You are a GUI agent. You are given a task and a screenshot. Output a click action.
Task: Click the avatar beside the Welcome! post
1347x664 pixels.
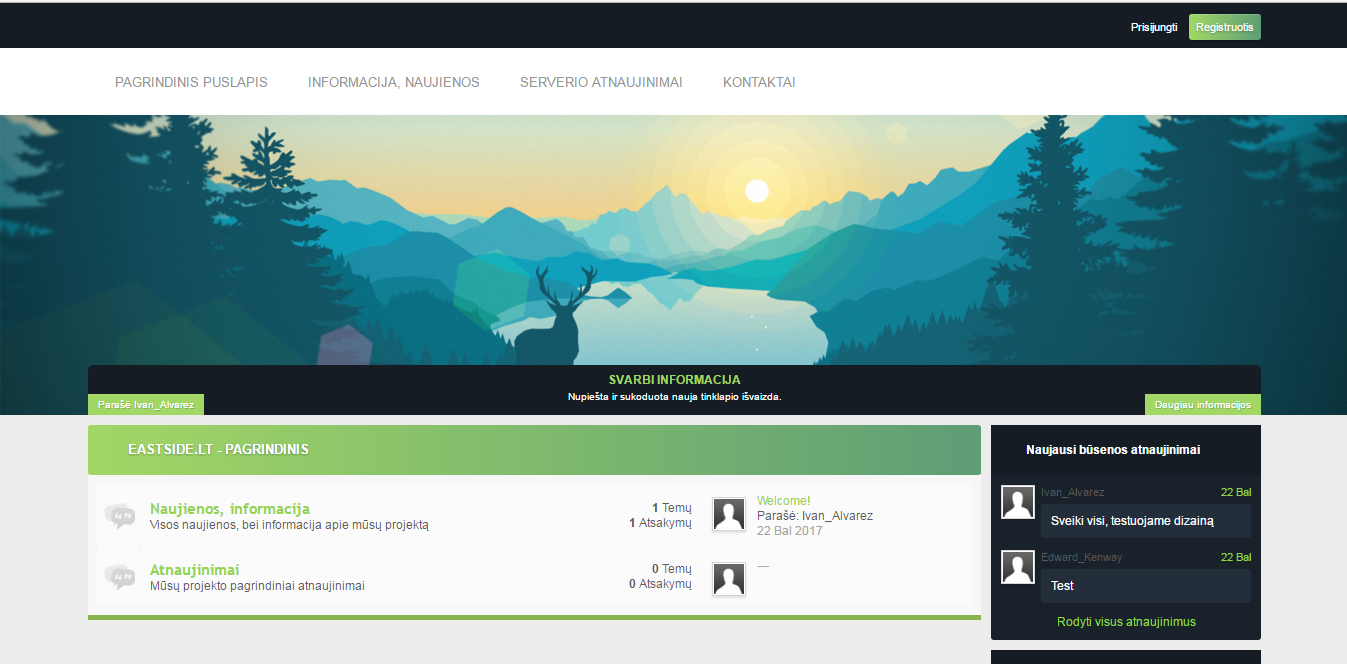[729, 514]
